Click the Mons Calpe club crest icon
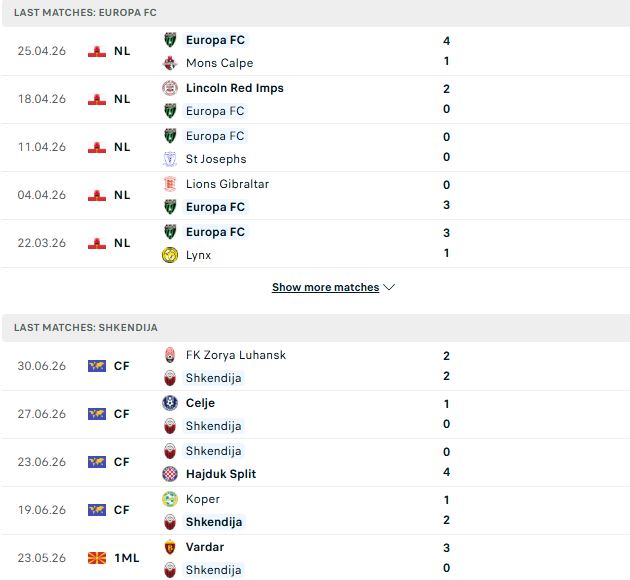The height and width of the screenshot is (580, 630). [170, 63]
